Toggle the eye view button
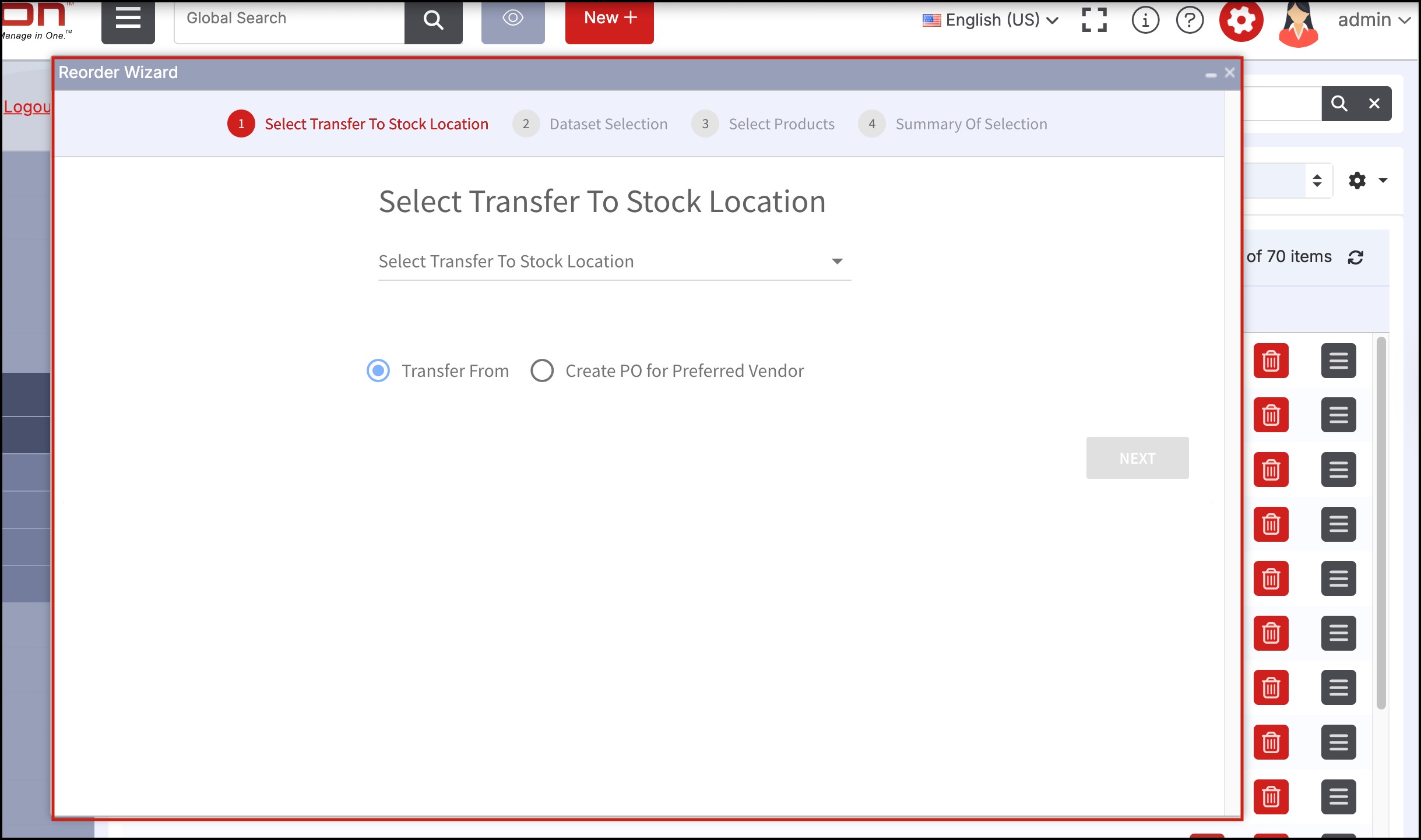The height and width of the screenshot is (840, 1421). coord(513,20)
